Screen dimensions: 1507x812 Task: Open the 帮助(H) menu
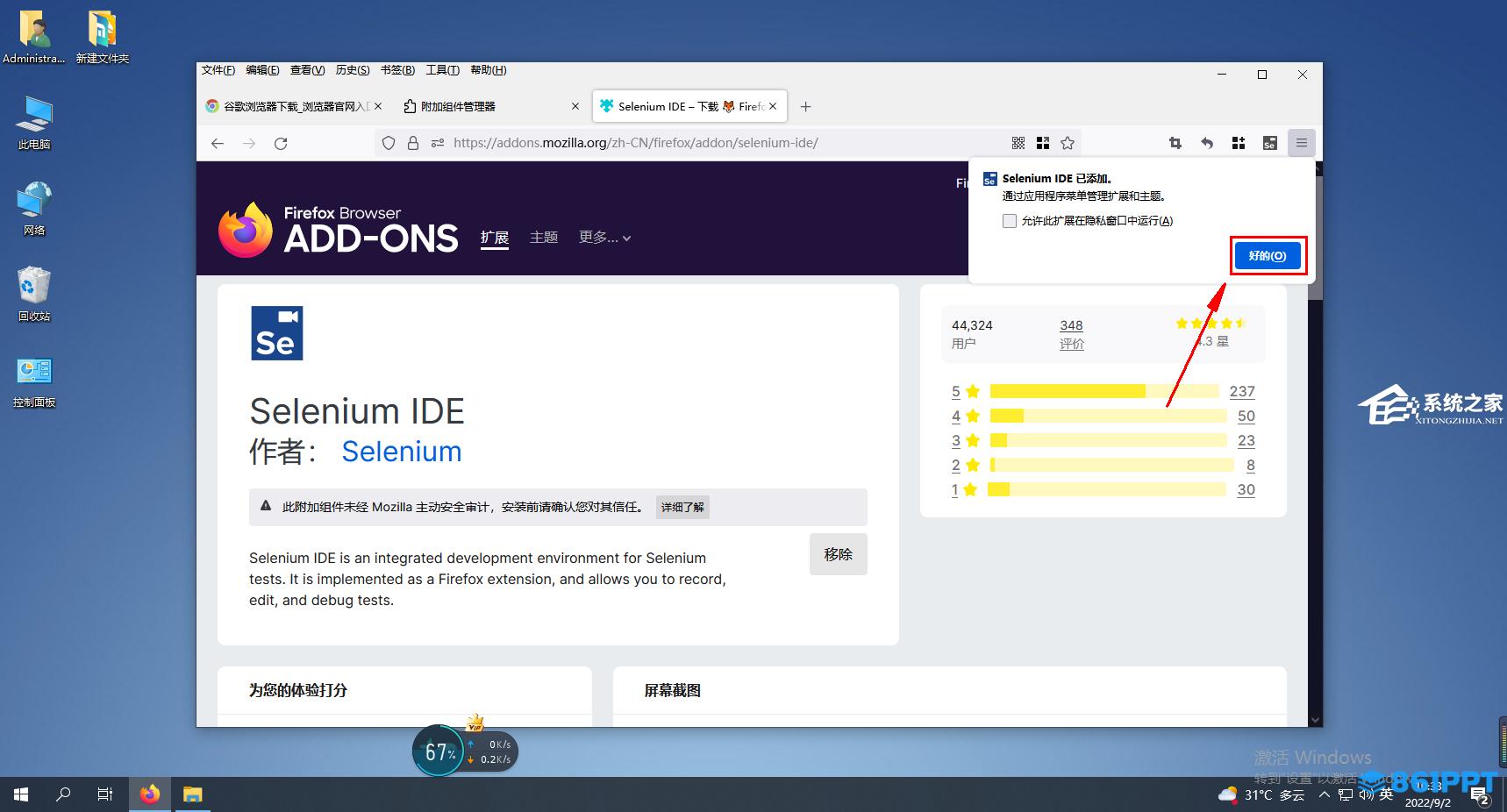[x=489, y=70]
